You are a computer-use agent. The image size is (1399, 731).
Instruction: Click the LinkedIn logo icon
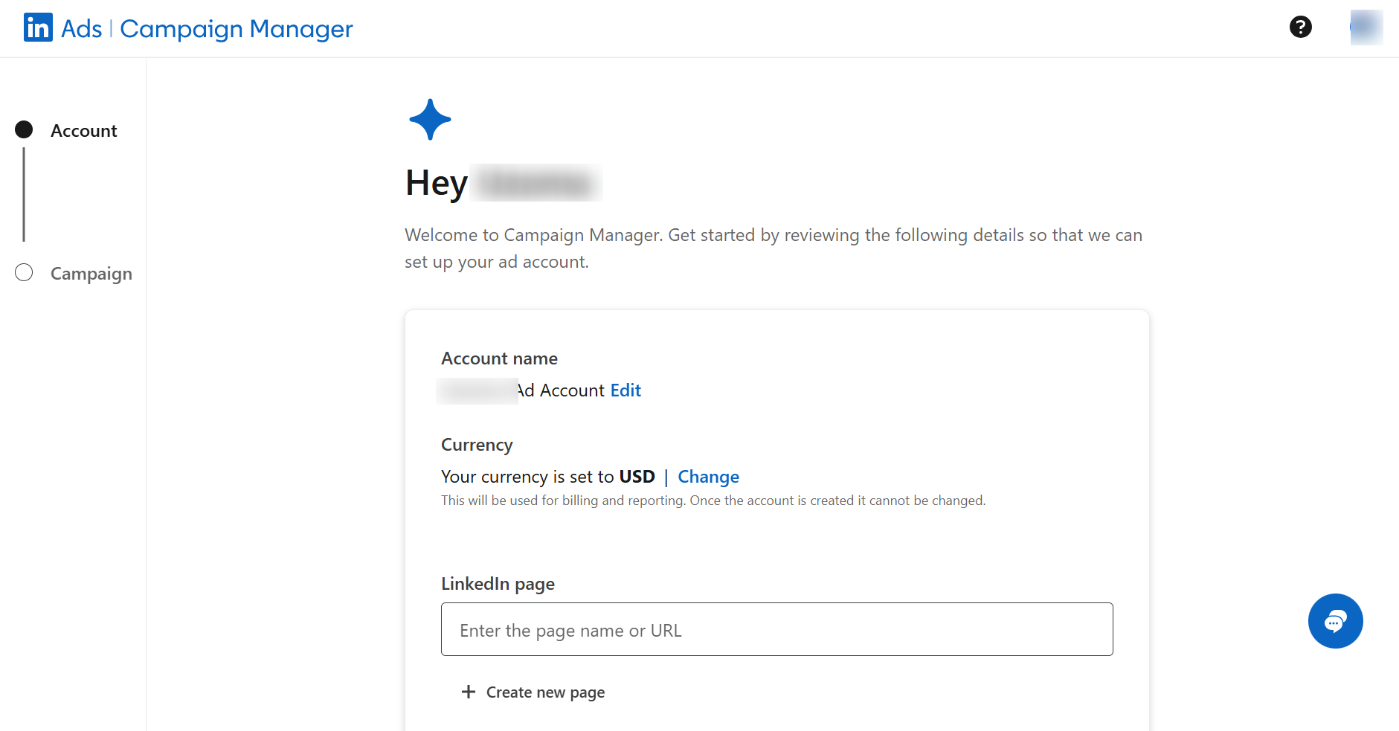[37, 27]
